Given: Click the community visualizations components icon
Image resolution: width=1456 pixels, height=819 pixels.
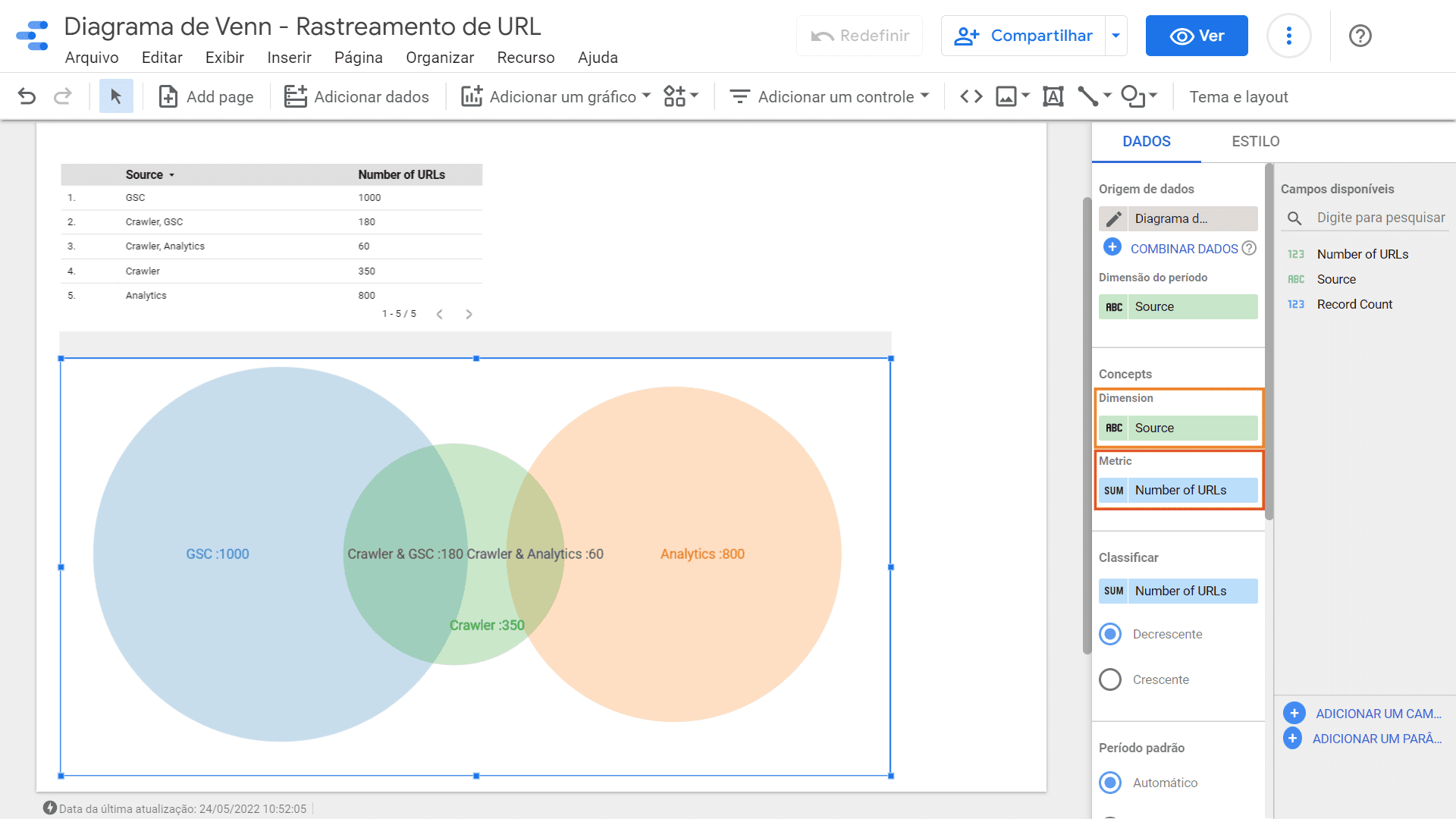Looking at the screenshot, I should pos(680,96).
